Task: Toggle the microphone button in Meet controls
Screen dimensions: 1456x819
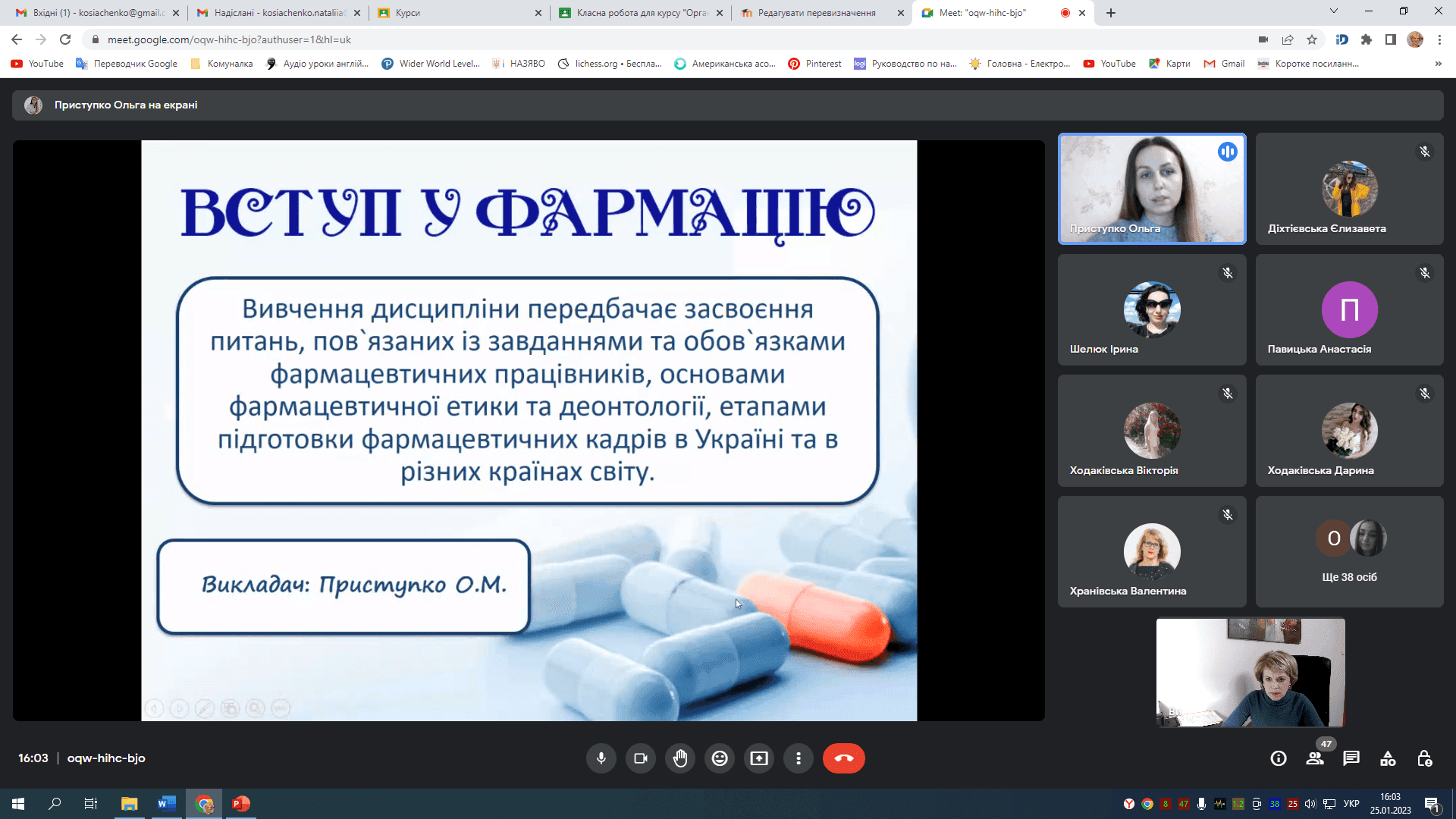Action: click(x=601, y=758)
